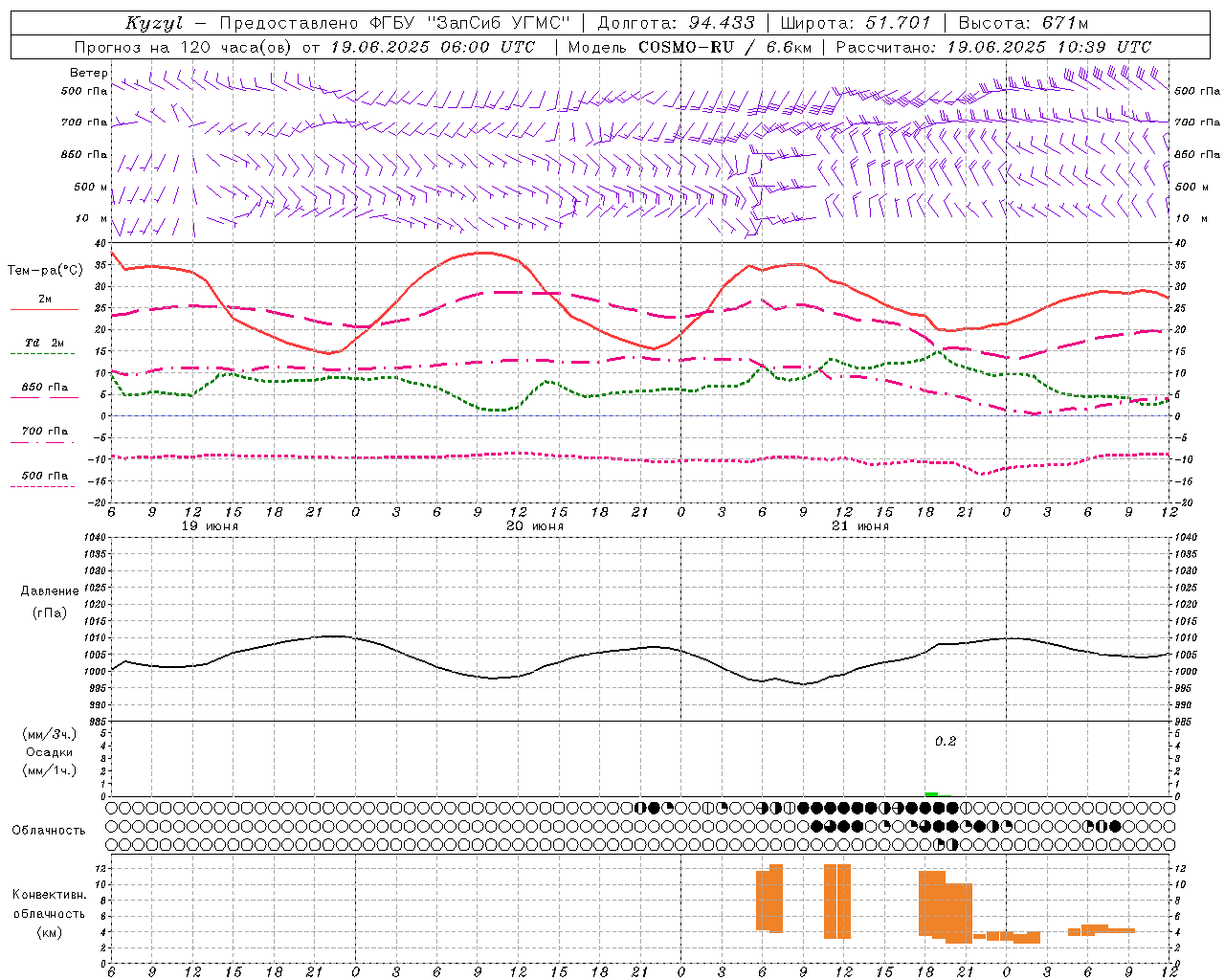Click the Давление pressure panel label
Screen dimensions: 1225x980
coord(49,591)
